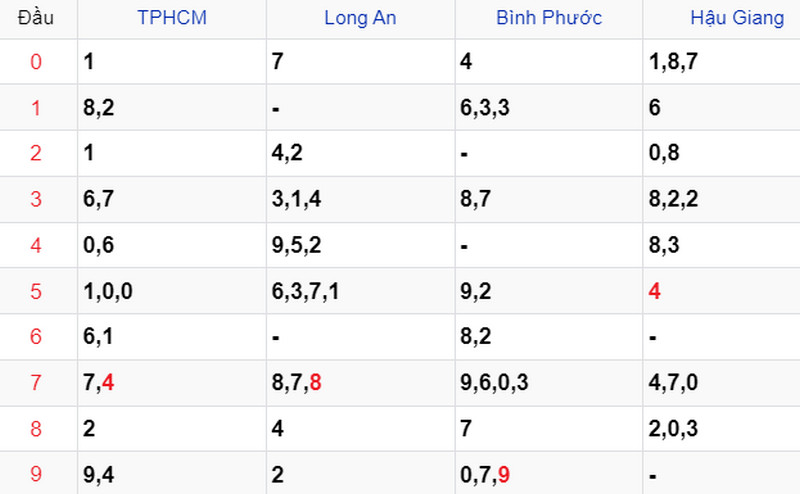800x494 pixels.
Task: Click the Đầu column header
Action: [36, 18]
